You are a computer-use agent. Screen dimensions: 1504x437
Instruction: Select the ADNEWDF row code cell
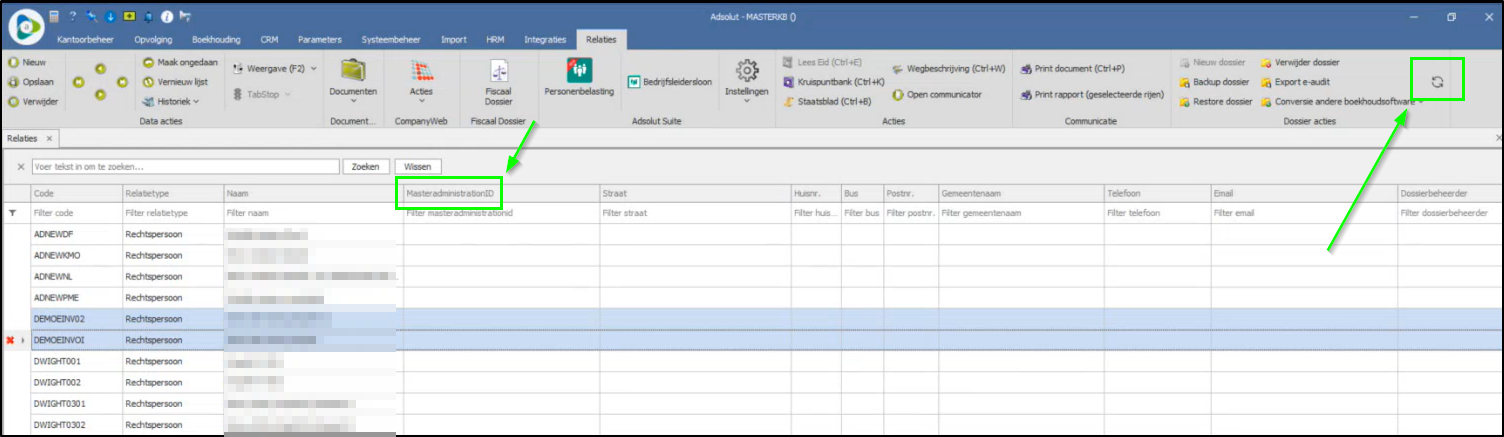75,235
